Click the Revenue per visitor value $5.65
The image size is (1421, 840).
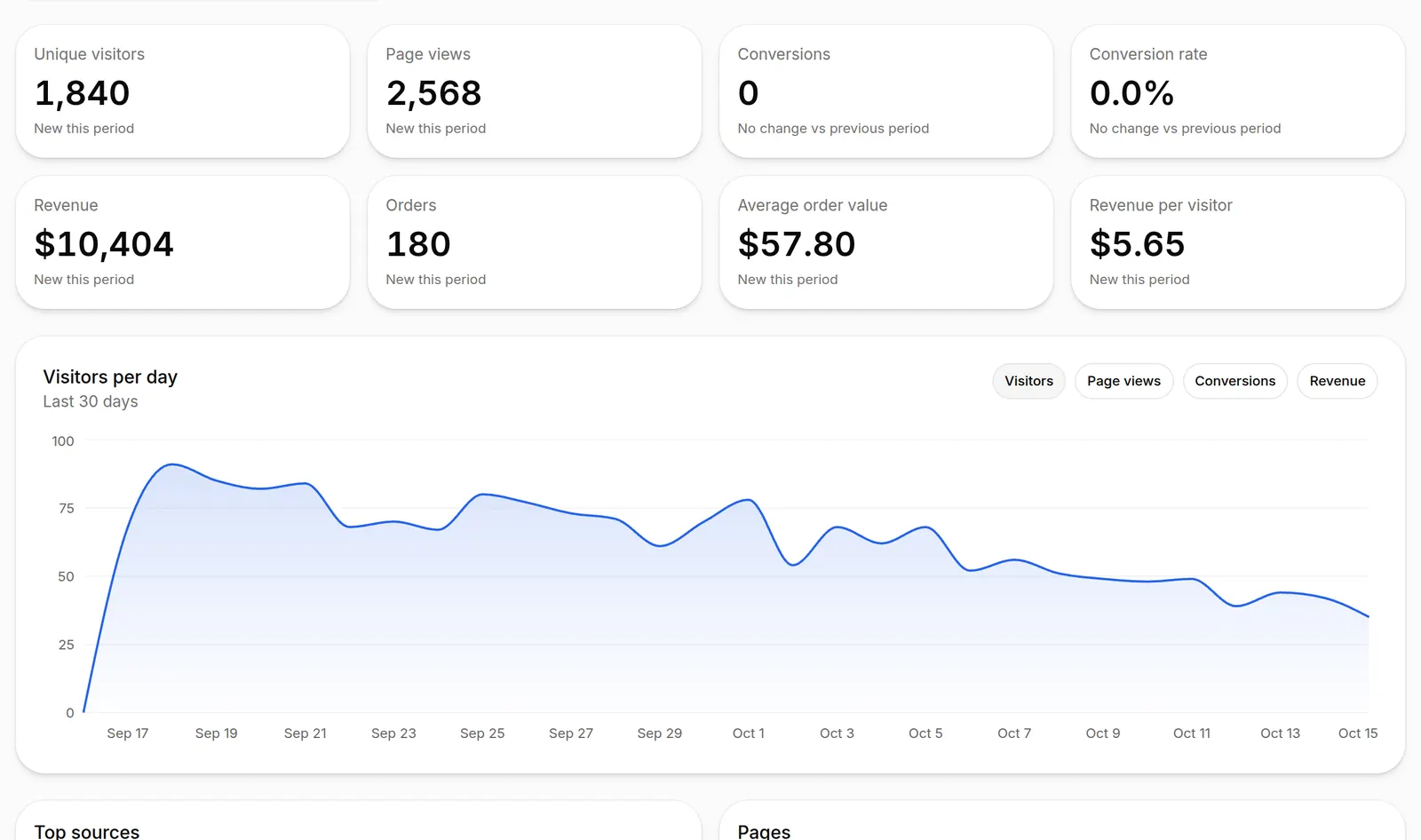[x=1137, y=244]
